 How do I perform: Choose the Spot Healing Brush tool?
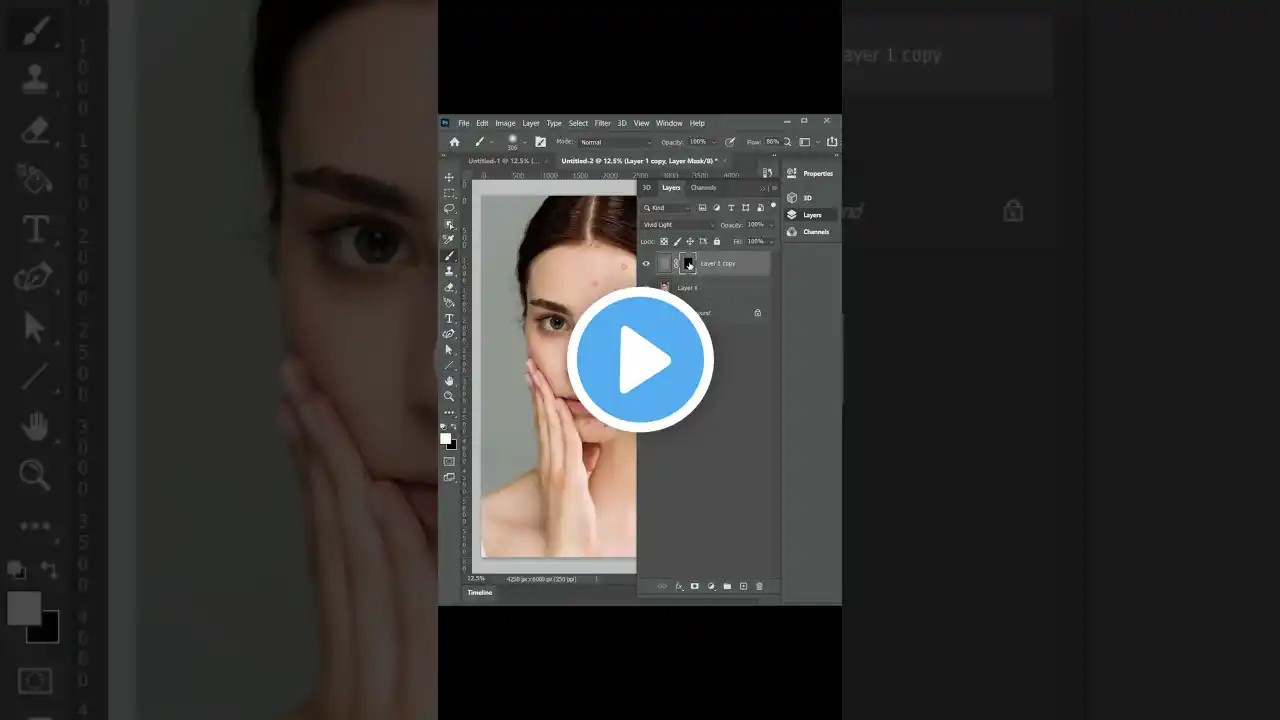tap(449, 237)
